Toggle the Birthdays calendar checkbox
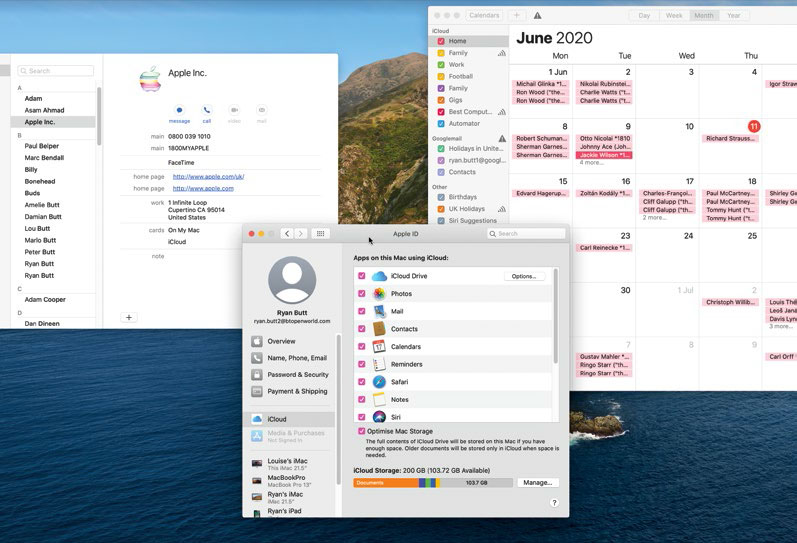 (441, 197)
